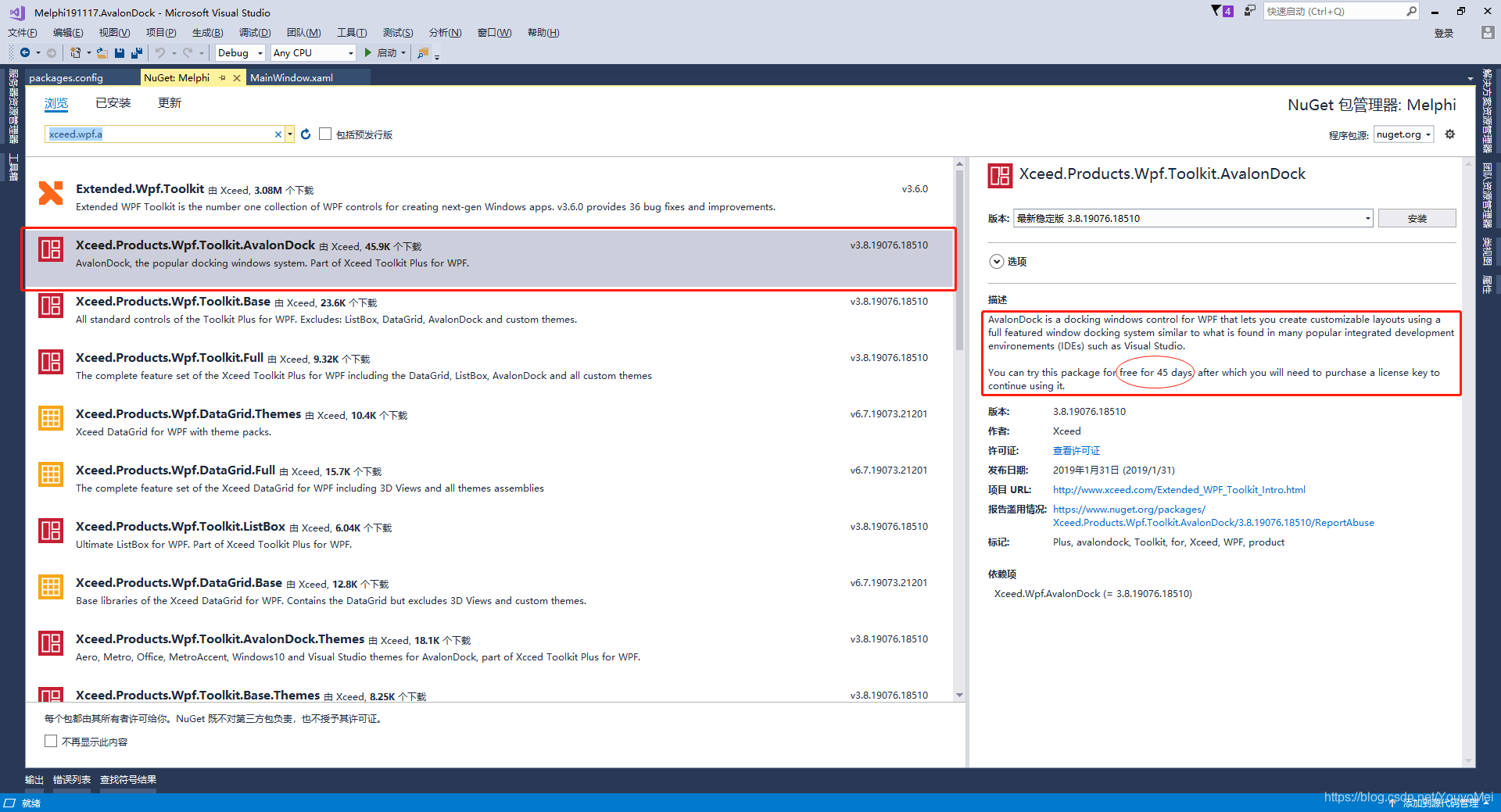Open the Tools (工具) menu
The width and height of the screenshot is (1501, 812).
point(352,32)
